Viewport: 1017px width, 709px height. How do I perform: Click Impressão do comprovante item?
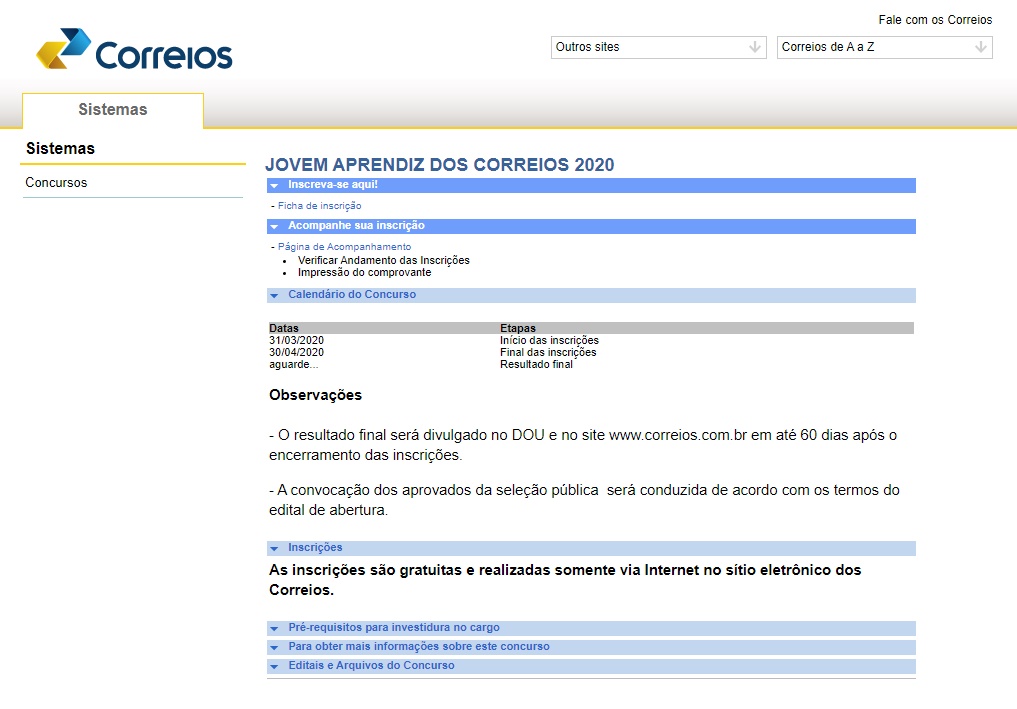coord(365,272)
